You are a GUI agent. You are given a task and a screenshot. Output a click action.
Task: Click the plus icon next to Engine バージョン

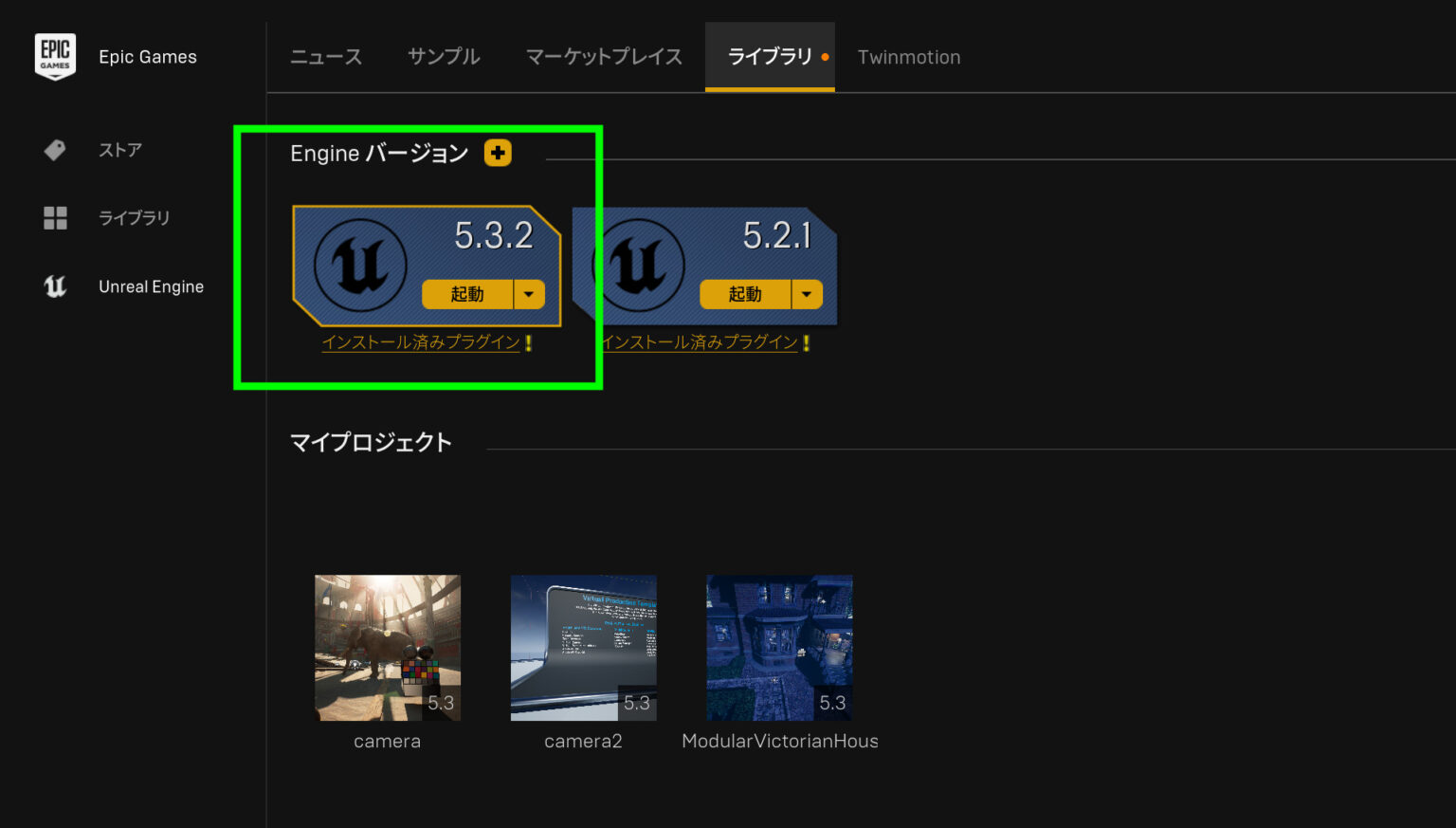click(x=498, y=153)
